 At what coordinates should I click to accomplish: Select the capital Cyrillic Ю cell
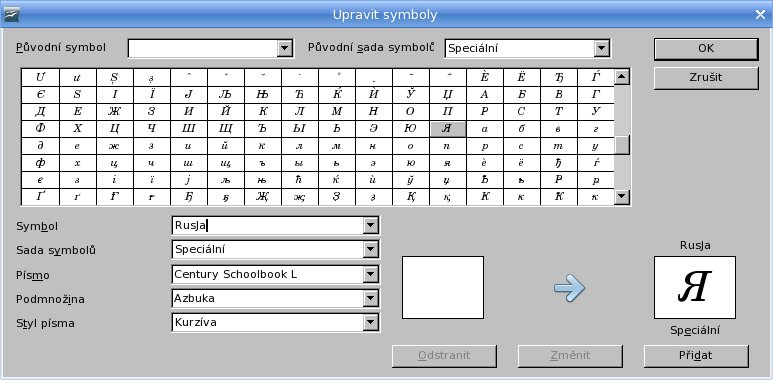coord(411,129)
